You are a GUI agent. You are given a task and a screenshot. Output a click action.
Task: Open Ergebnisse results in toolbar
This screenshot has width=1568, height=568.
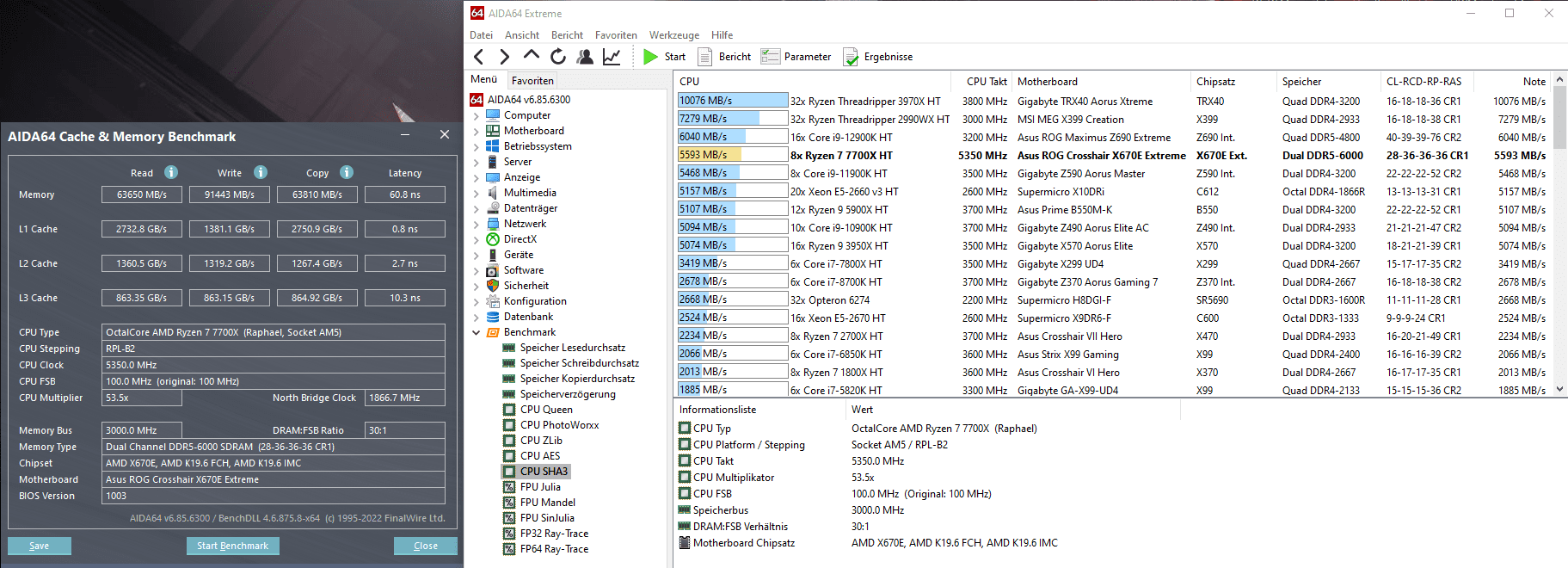point(878,57)
